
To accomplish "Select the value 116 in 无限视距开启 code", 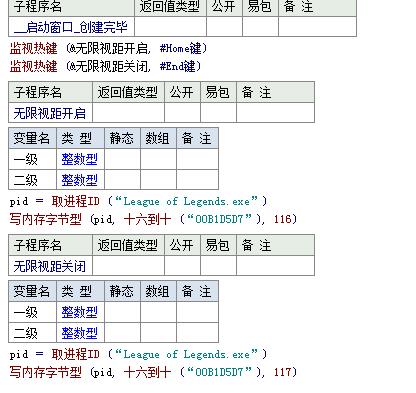I will pos(283,219).
